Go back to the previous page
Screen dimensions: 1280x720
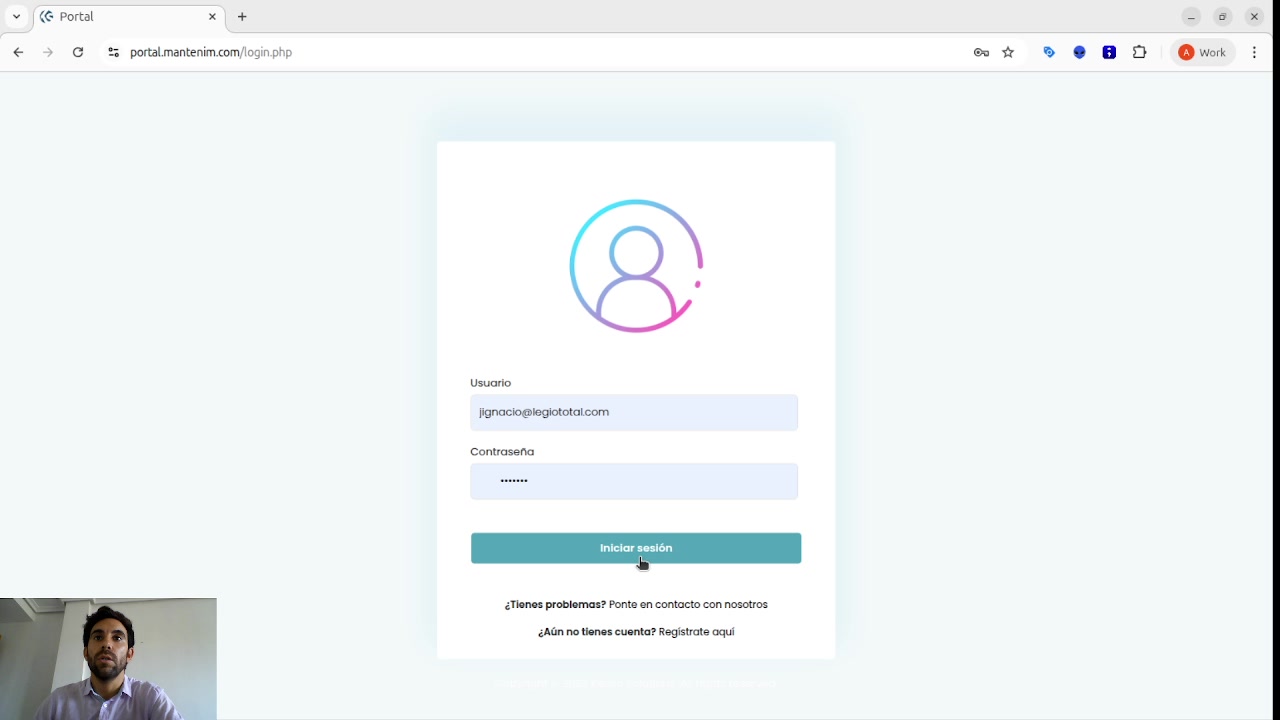(x=18, y=53)
